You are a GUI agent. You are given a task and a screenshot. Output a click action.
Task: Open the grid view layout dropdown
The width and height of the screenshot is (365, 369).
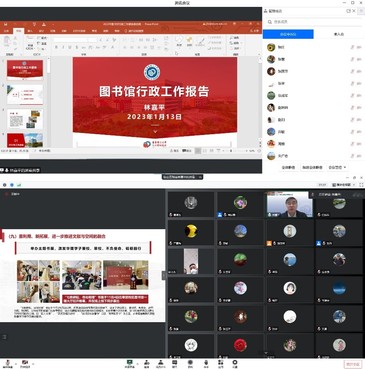pyautogui.click(x=343, y=184)
